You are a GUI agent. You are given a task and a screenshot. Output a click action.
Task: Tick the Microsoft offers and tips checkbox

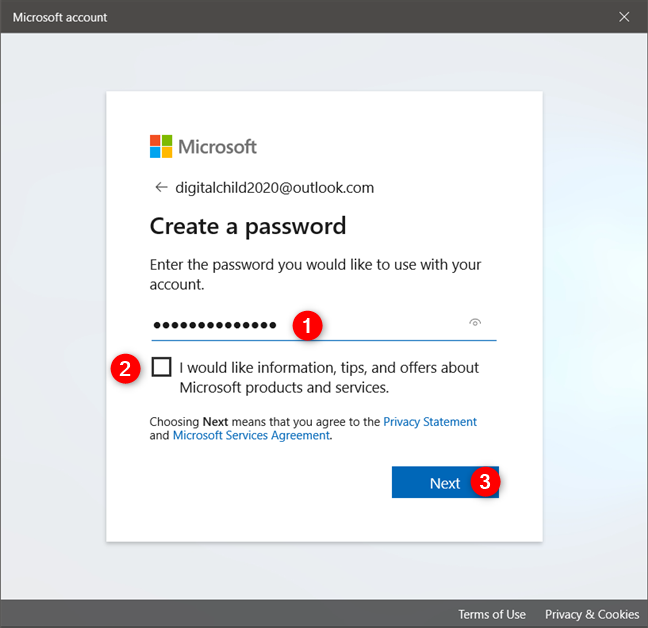161,367
